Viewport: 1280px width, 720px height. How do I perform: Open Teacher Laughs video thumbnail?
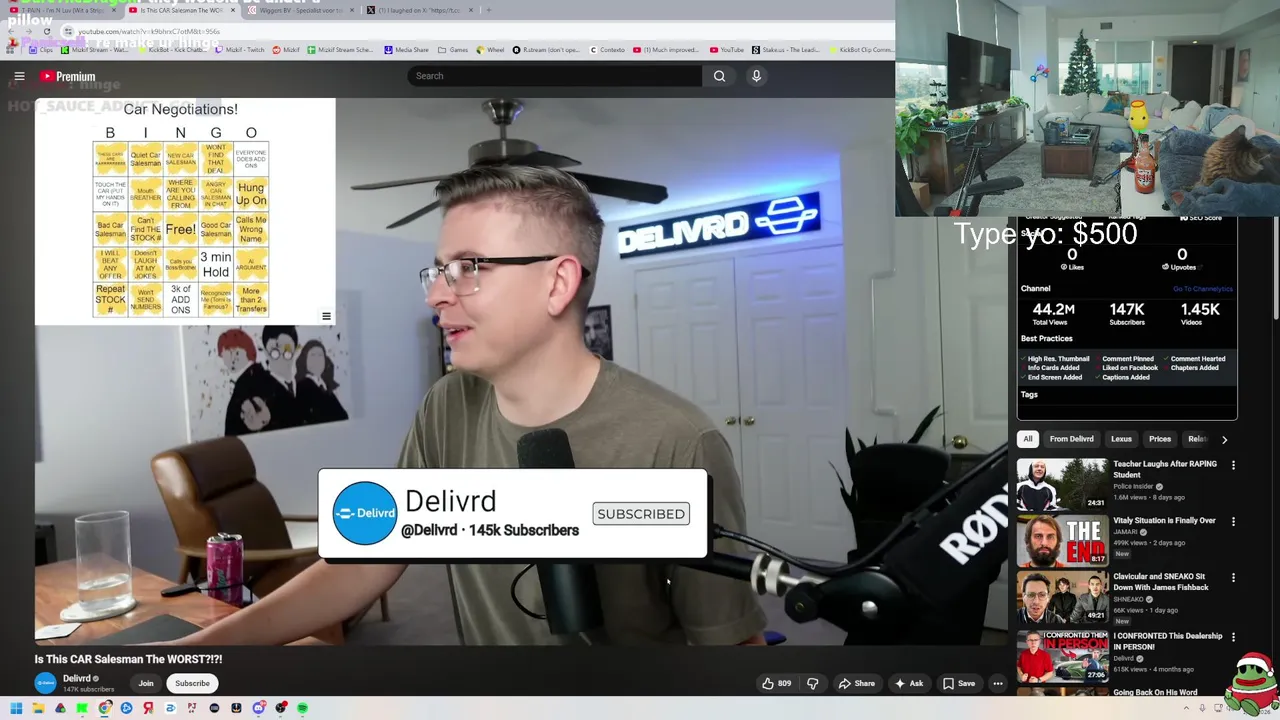point(1062,484)
